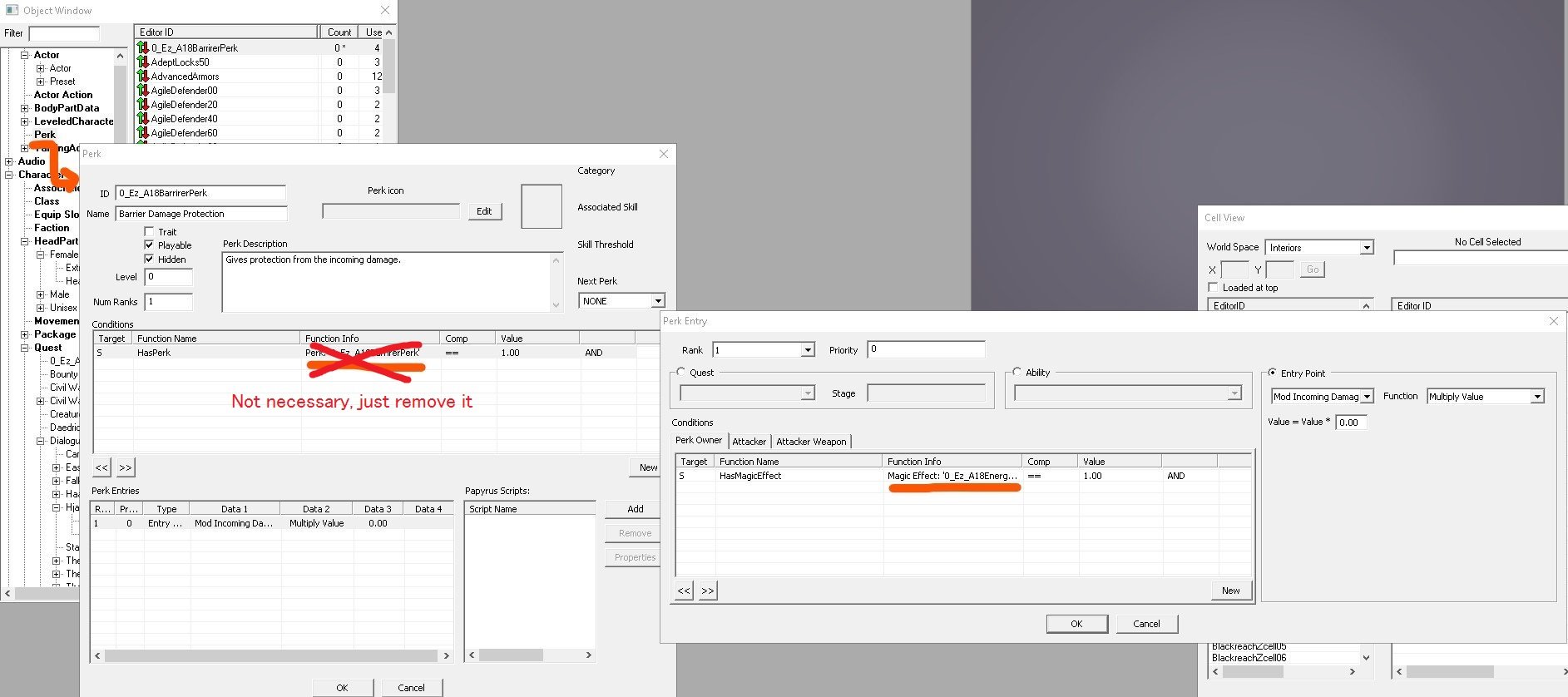
Task: Click the Editor ID column header in Object Window
Action: click(x=226, y=32)
